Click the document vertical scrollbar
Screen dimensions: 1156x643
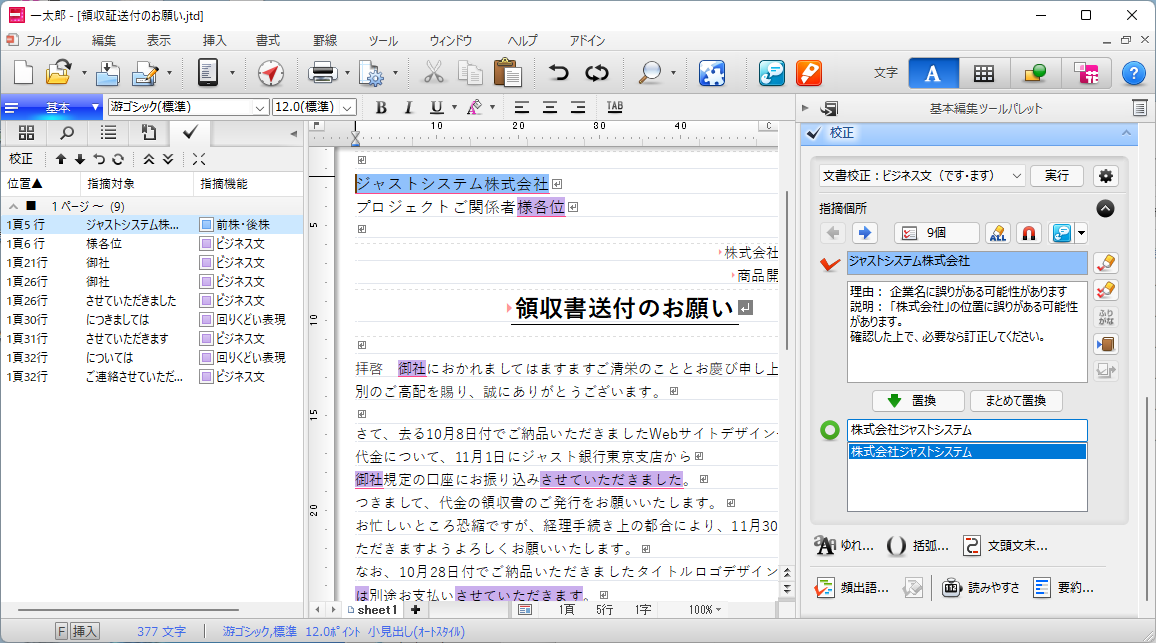[787, 270]
